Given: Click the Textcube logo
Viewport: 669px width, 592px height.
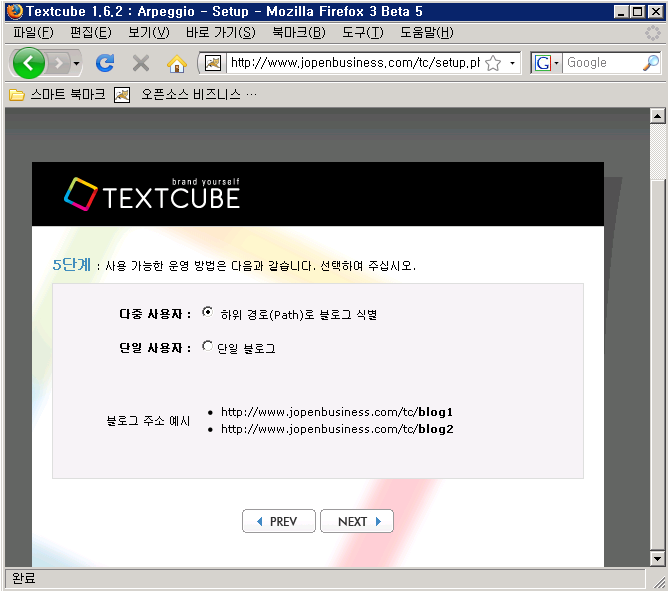Looking at the screenshot, I should click(x=152, y=194).
